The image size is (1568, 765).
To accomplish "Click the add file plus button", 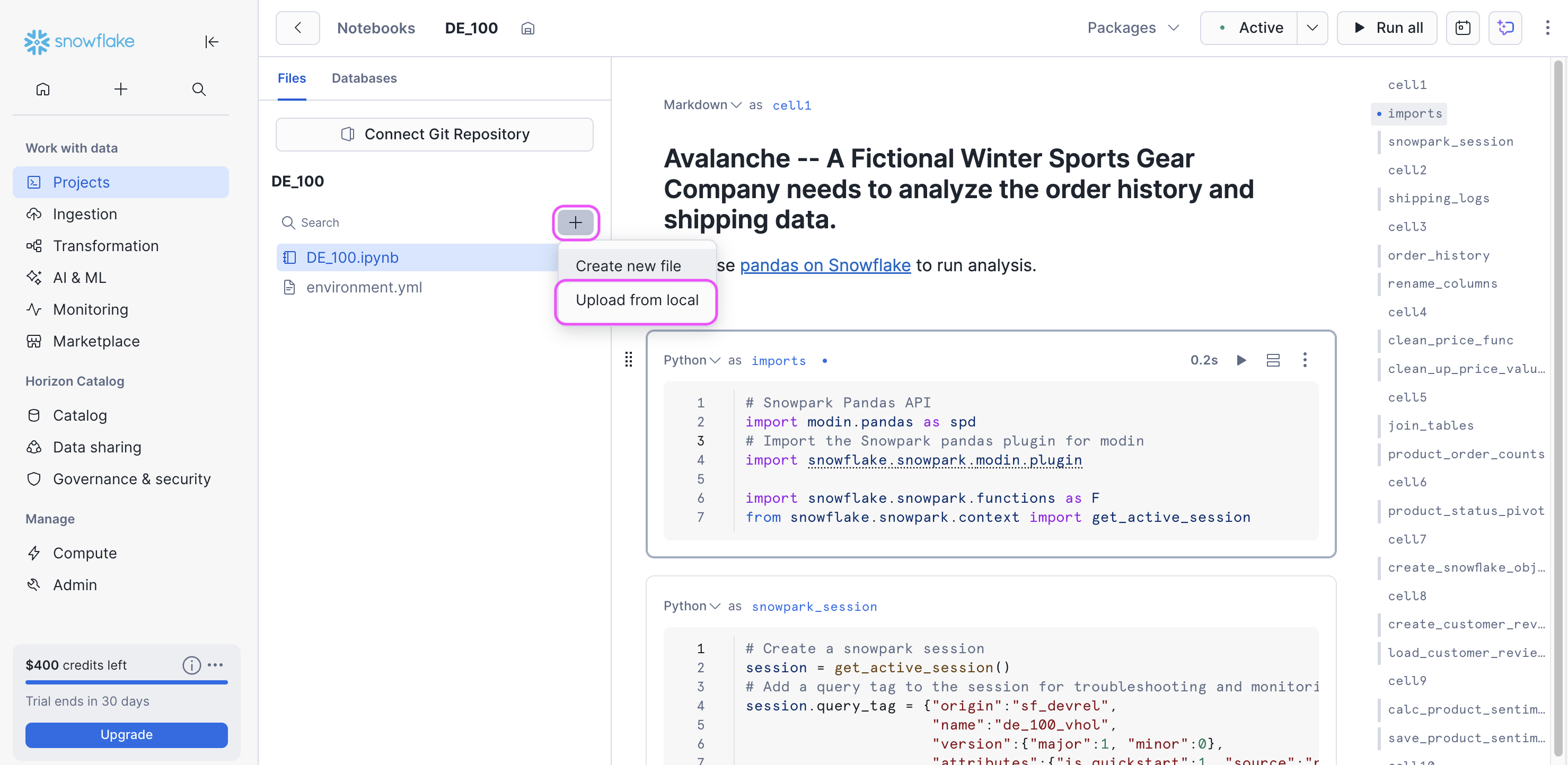I will click(575, 223).
